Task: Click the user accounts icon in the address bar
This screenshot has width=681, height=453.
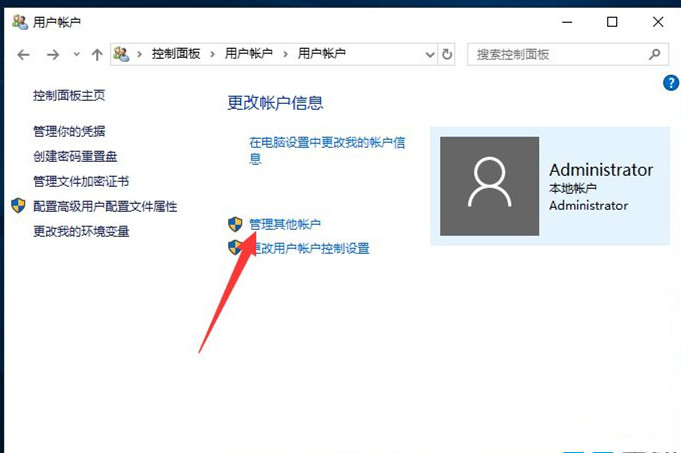Action: coord(123,55)
